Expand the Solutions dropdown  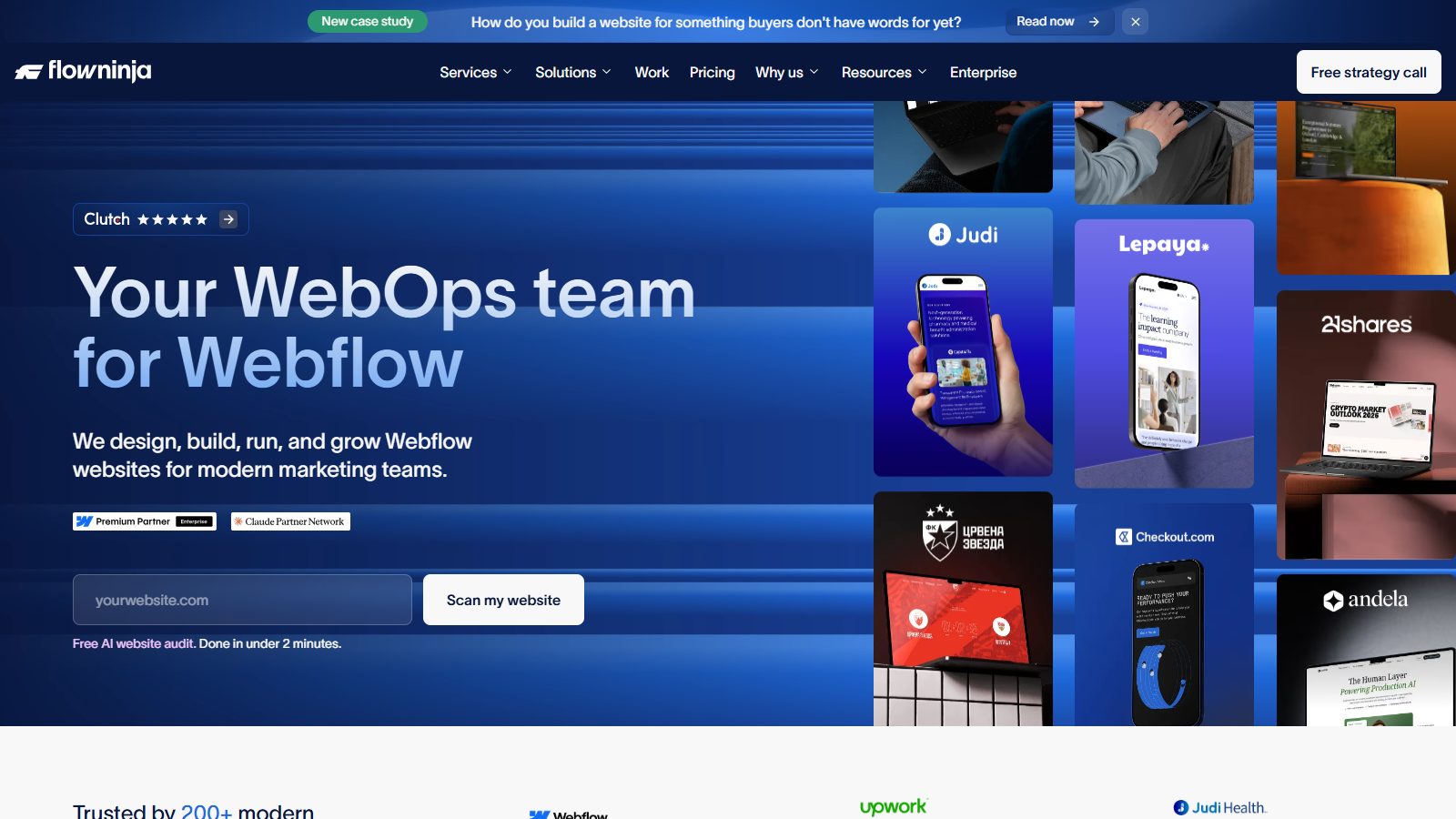point(573,72)
